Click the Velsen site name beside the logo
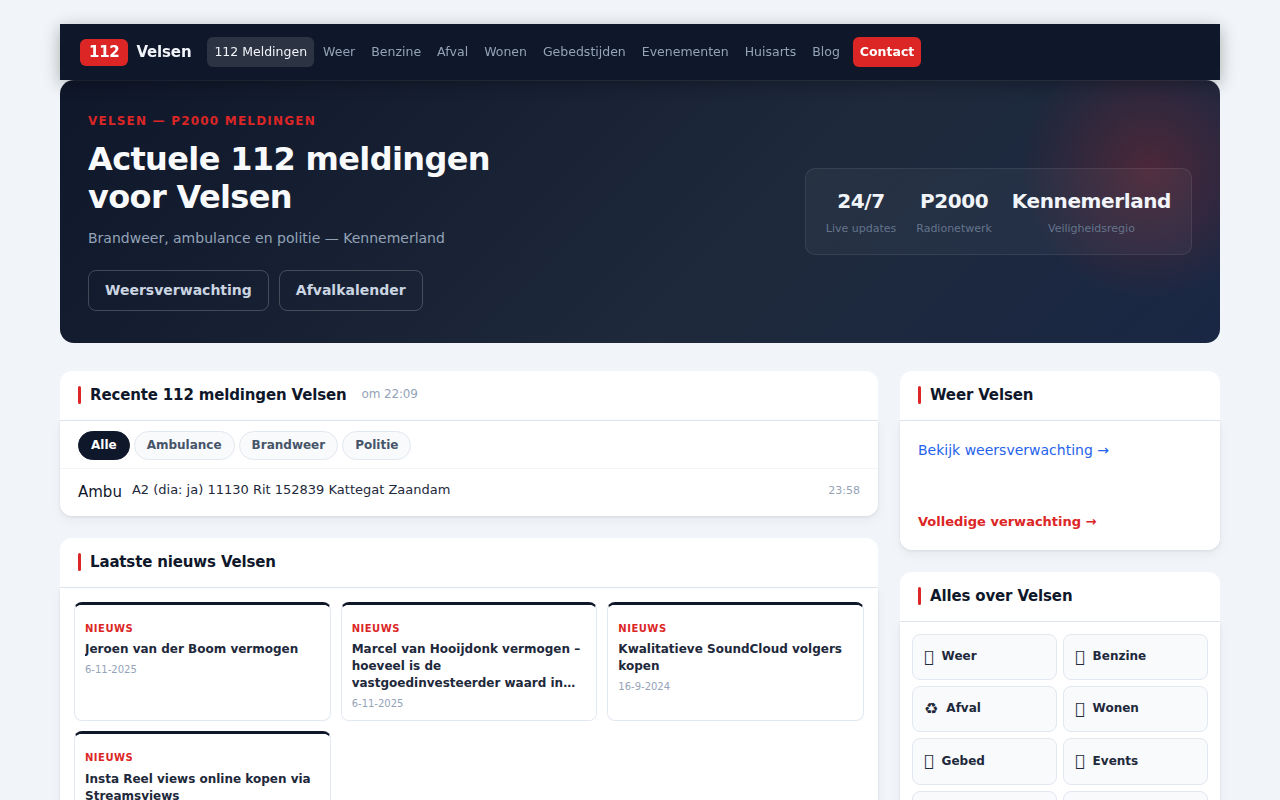1280x800 pixels. coord(164,52)
